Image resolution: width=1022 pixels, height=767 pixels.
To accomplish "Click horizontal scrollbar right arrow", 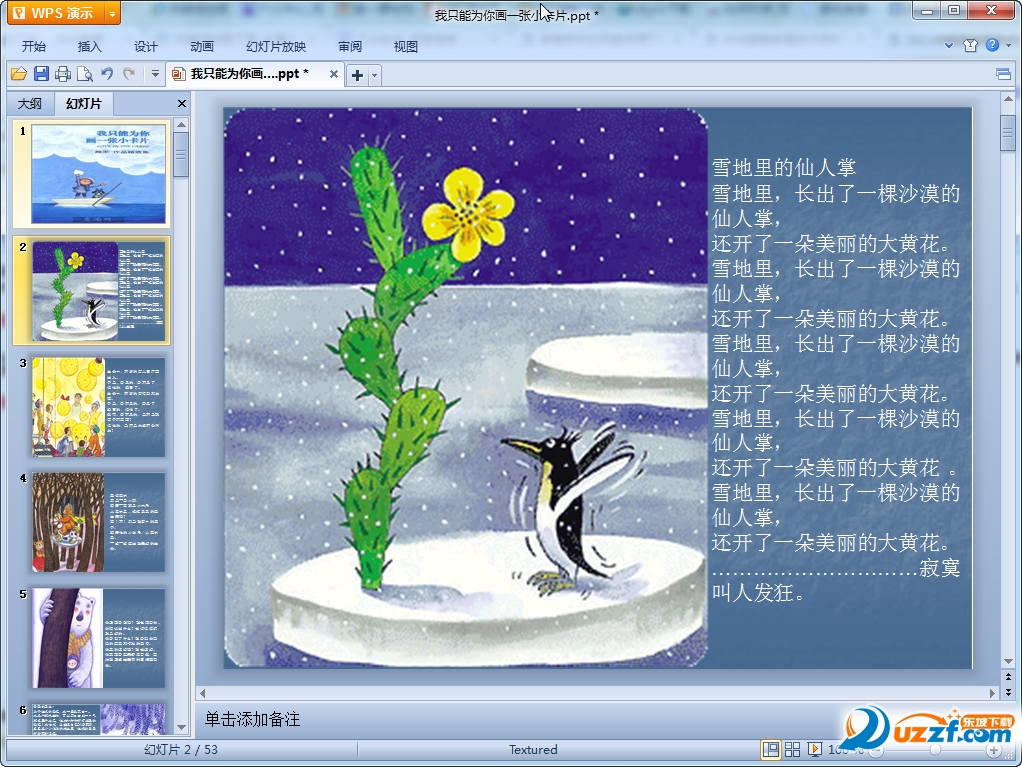I will pos(992,693).
